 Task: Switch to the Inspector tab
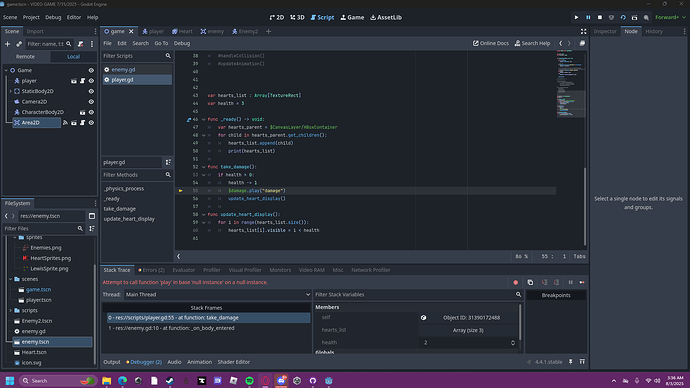[x=605, y=31]
